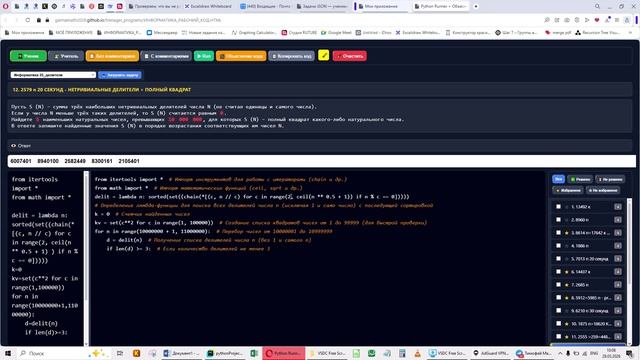Filter tasks by 'Решено'
Viewport: 640px width, 360px height.
pyautogui.click(x=580, y=179)
